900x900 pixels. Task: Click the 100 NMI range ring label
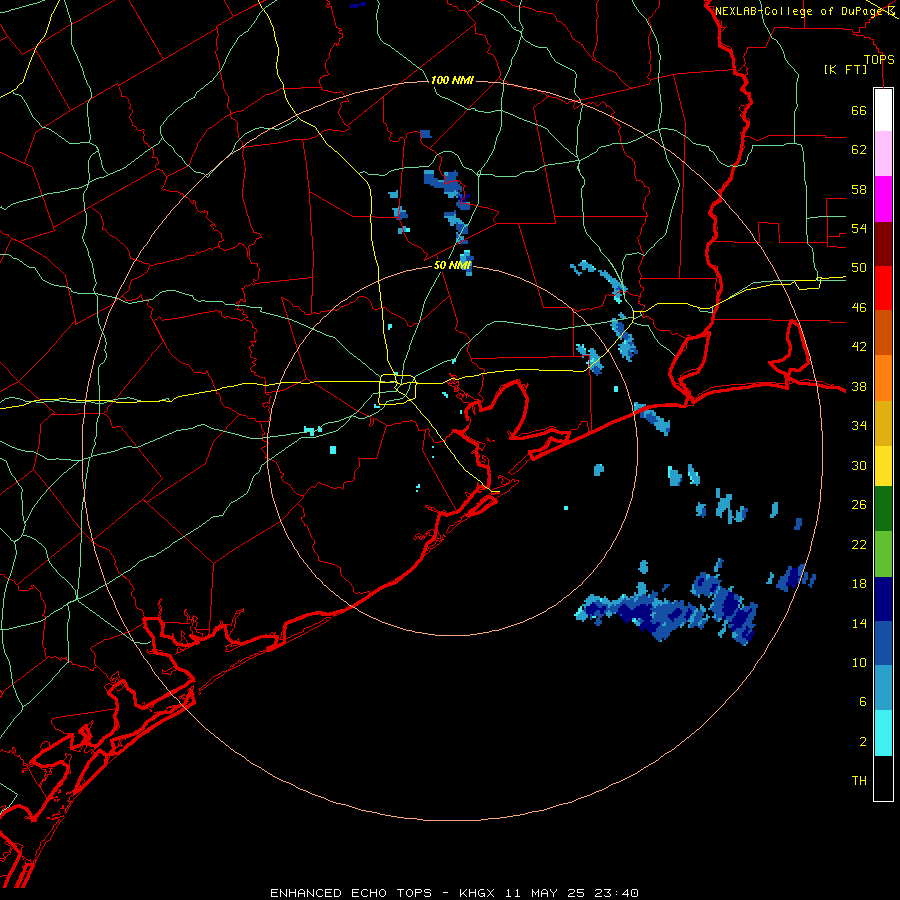[452, 80]
